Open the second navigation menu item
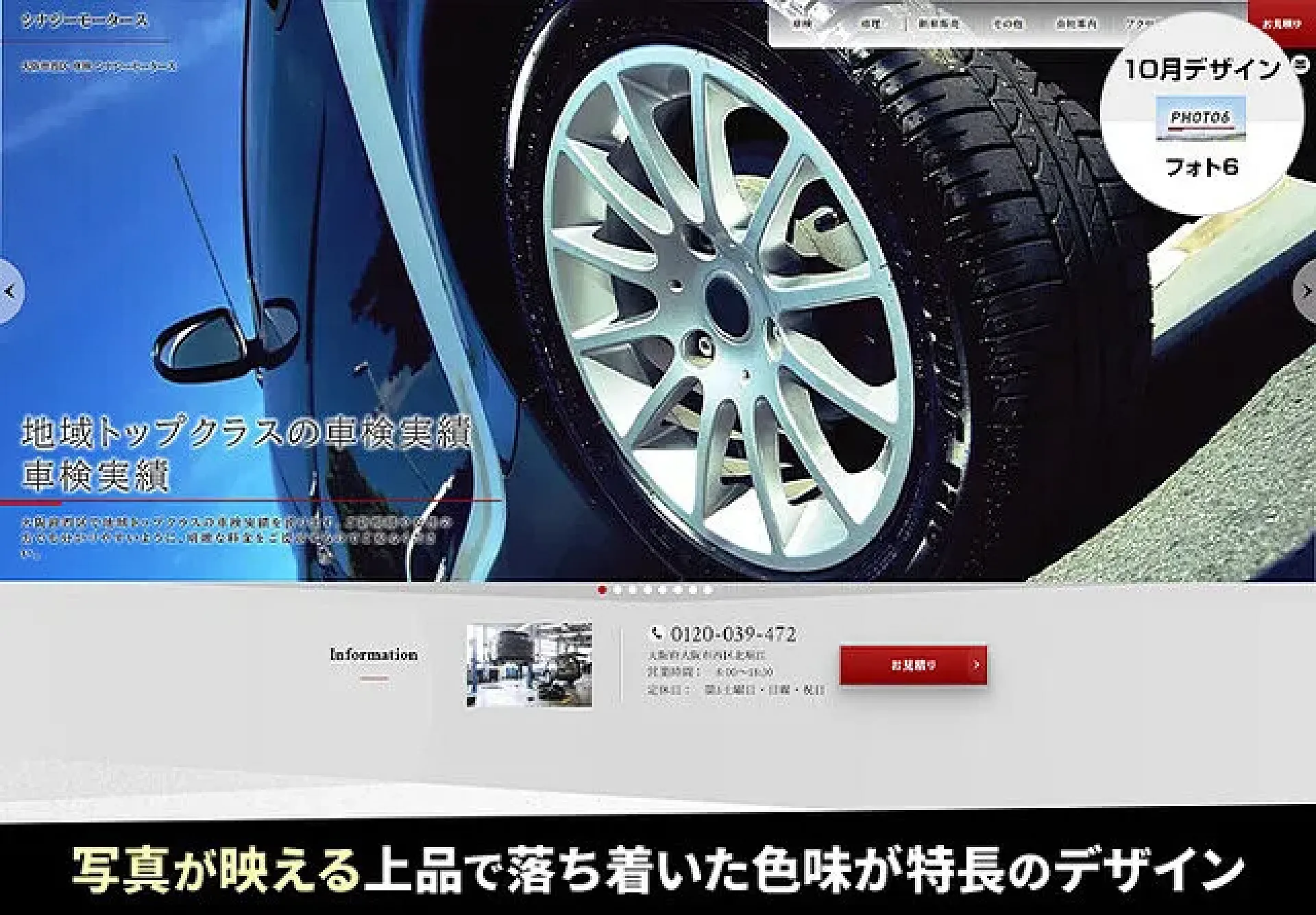This screenshot has width=1316, height=915. pyautogui.click(x=870, y=24)
